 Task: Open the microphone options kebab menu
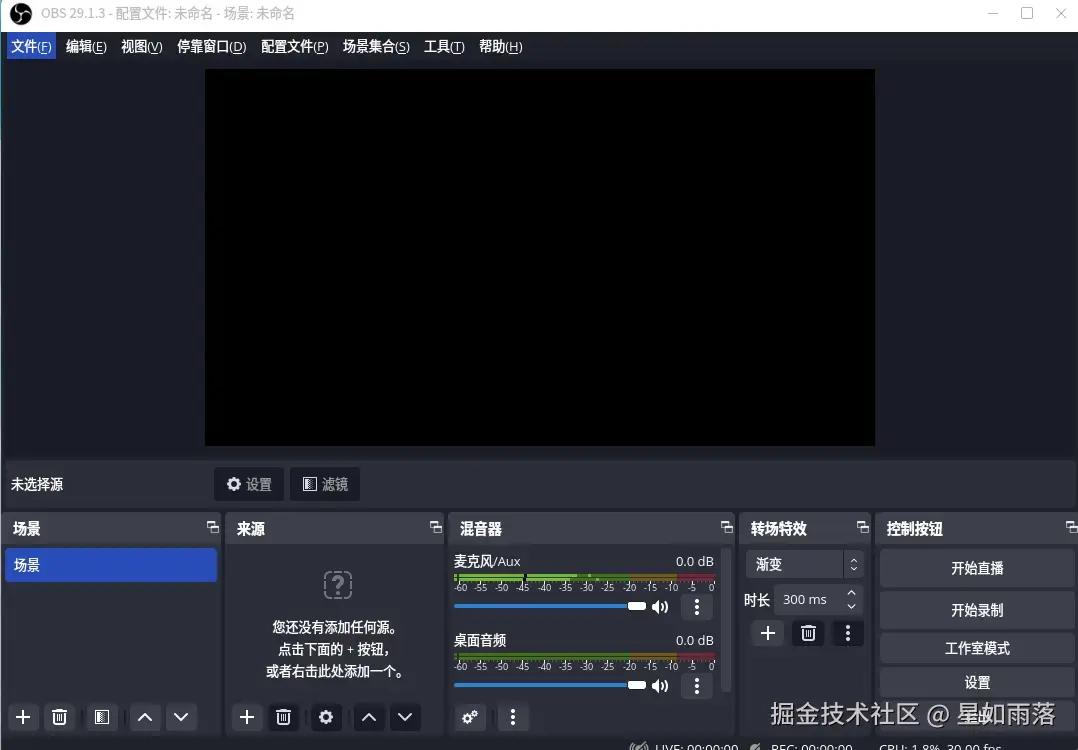point(696,606)
